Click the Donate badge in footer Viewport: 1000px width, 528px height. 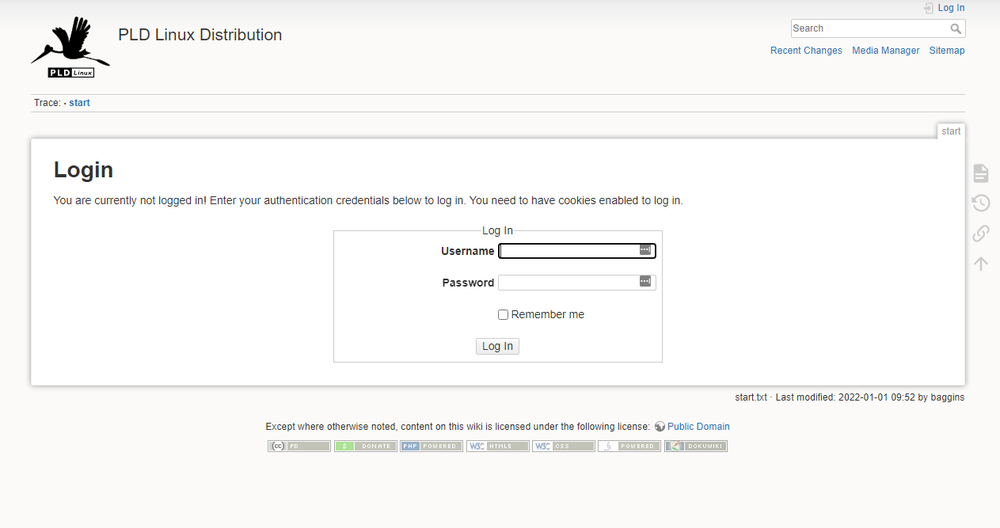pos(365,446)
